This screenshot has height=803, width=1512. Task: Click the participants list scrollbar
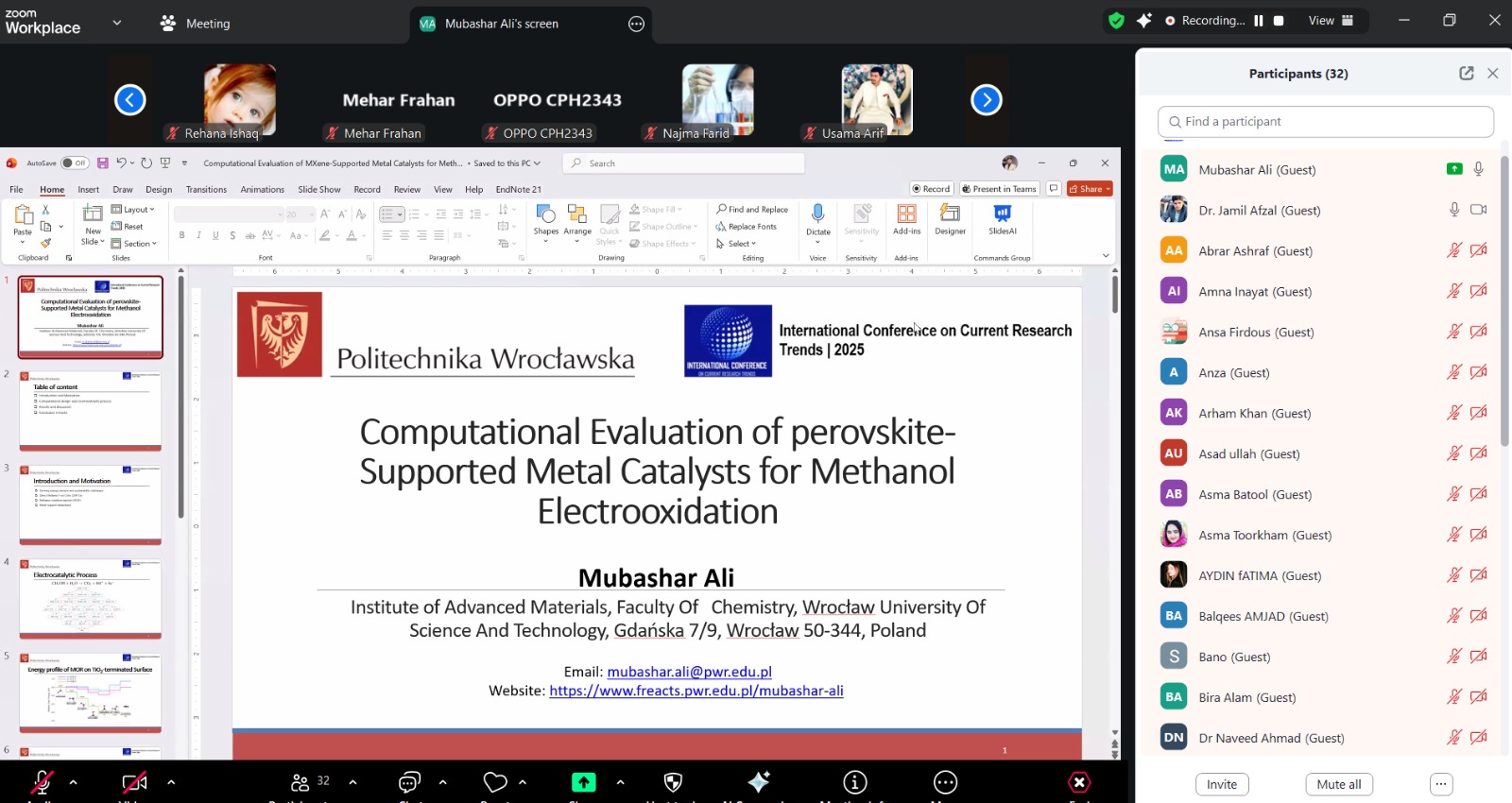tap(1504, 302)
